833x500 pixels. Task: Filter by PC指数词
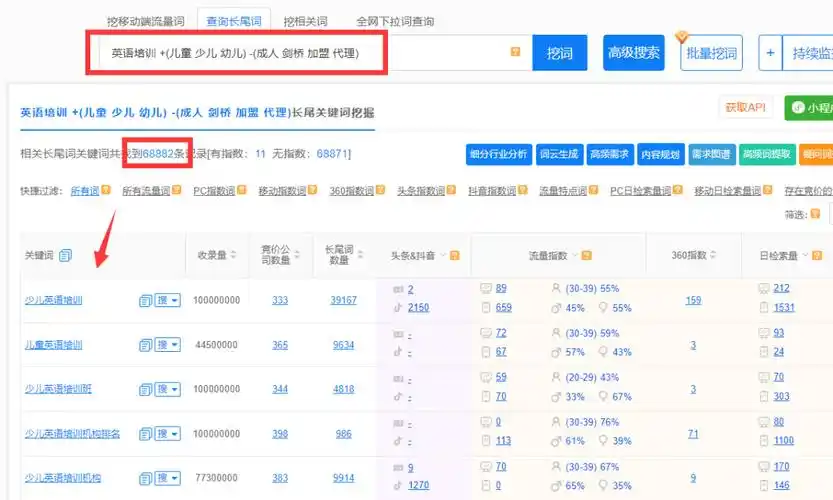(x=214, y=191)
